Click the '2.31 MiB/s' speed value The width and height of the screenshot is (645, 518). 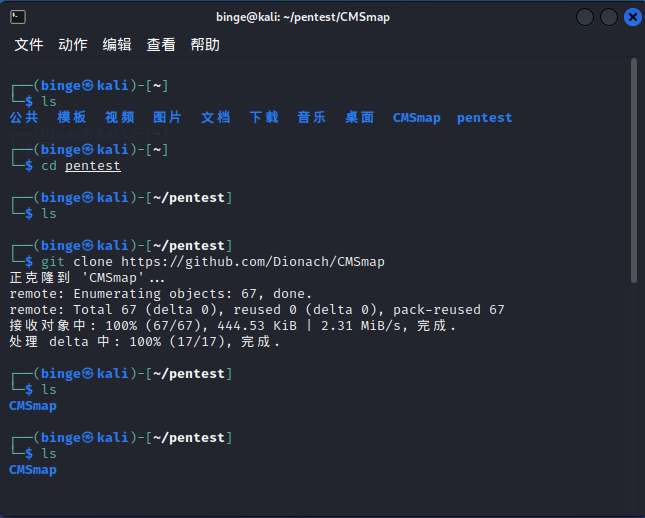(x=361, y=326)
